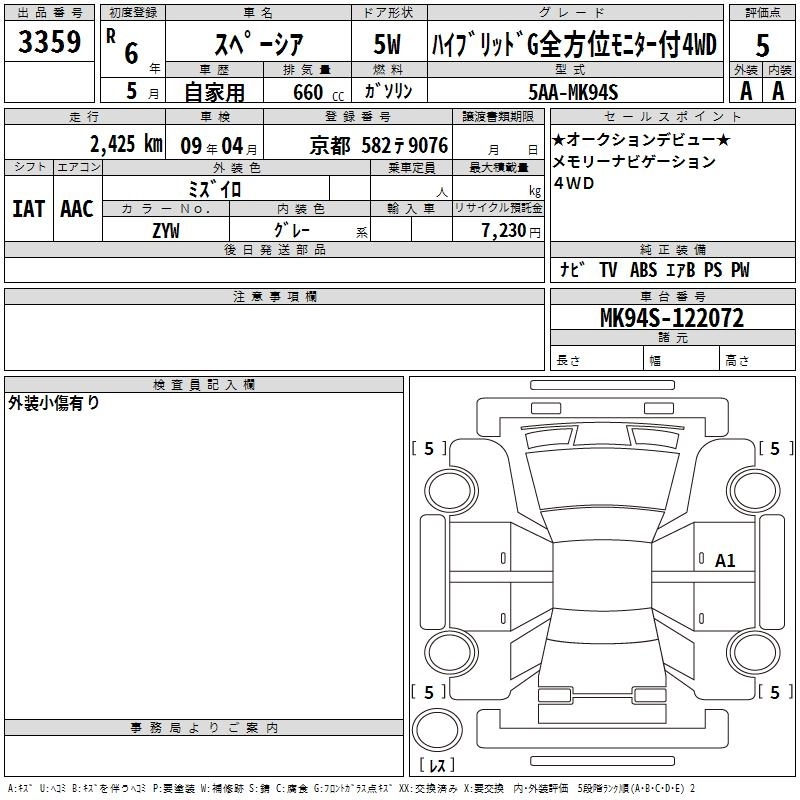
Task: Click the model code 5AA-MK94S
Action: [x=573, y=92]
